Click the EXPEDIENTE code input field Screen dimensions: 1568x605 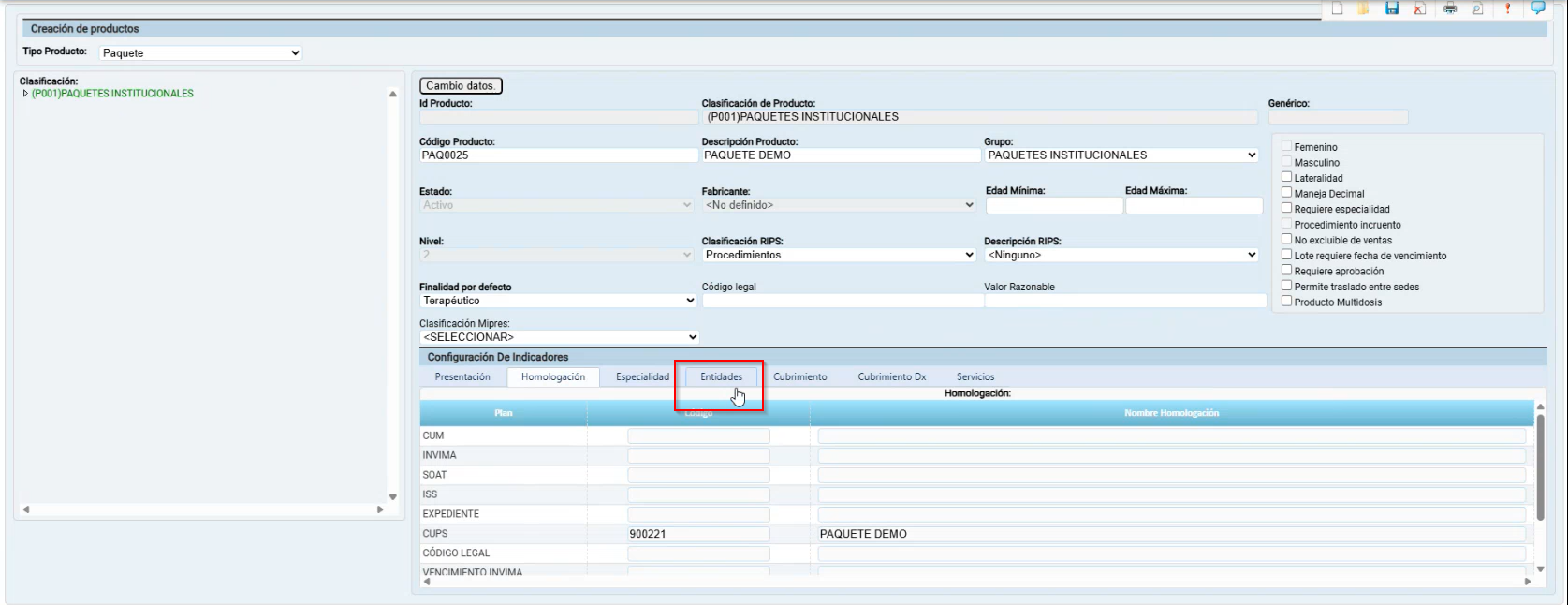tap(698, 514)
